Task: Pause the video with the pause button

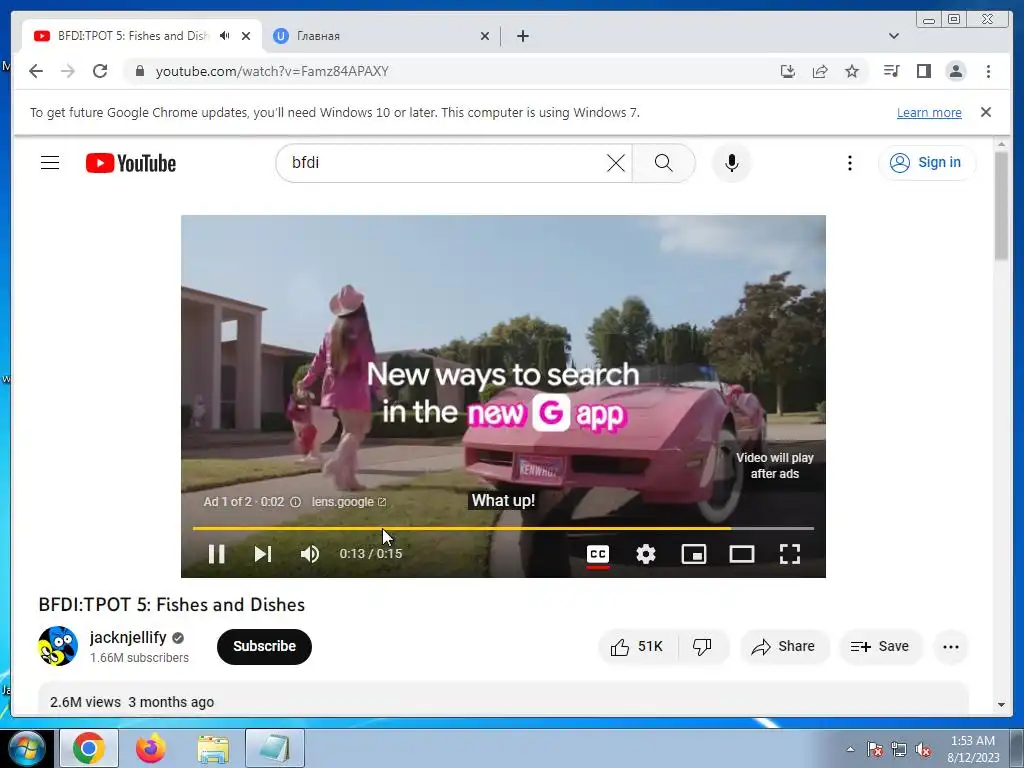Action: tap(217, 554)
